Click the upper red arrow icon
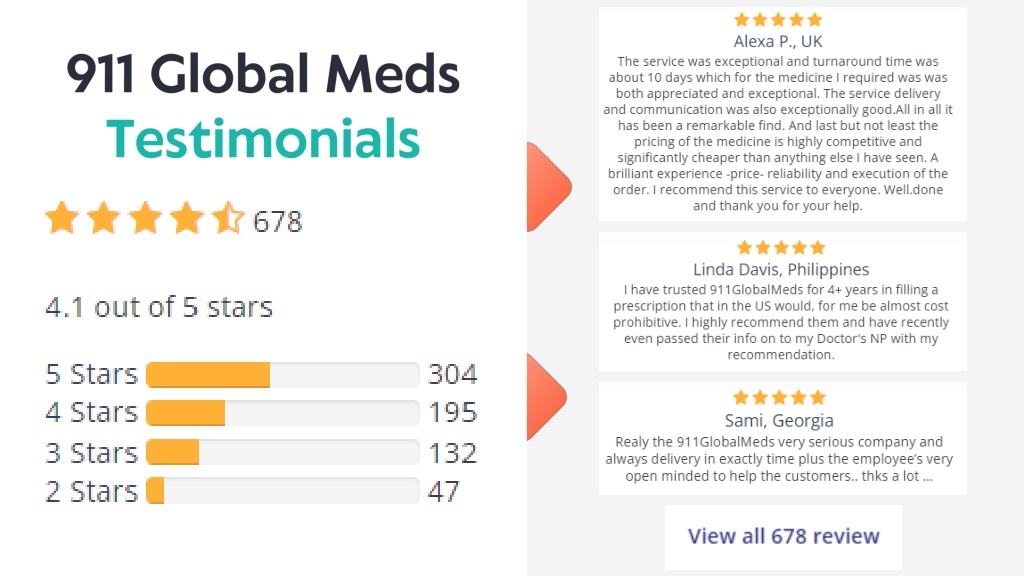The width and height of the screenshot is (1024, 576). pos(549,187)
